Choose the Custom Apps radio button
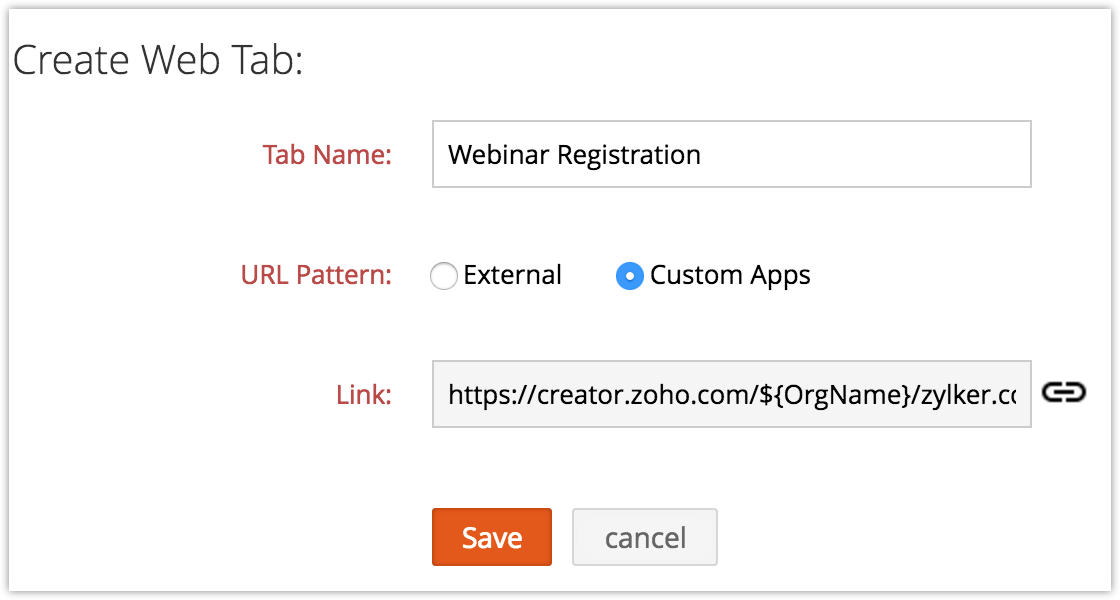1120x600 pixels. (629, 275)
